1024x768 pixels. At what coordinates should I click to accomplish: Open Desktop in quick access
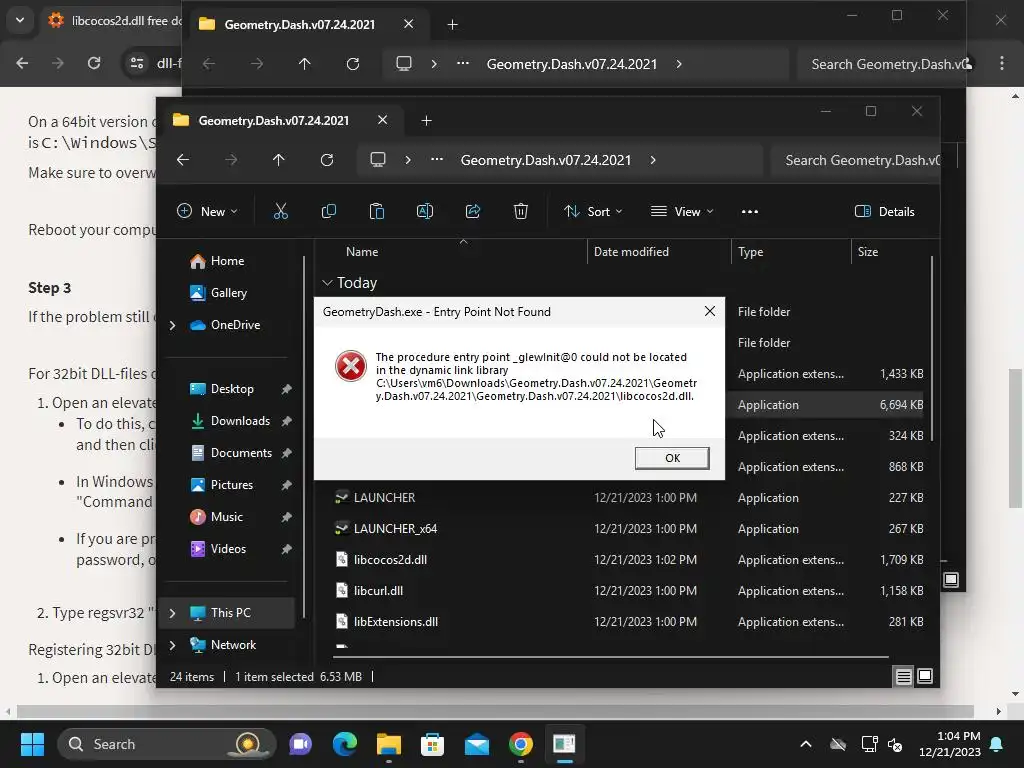tap(232, 389)
